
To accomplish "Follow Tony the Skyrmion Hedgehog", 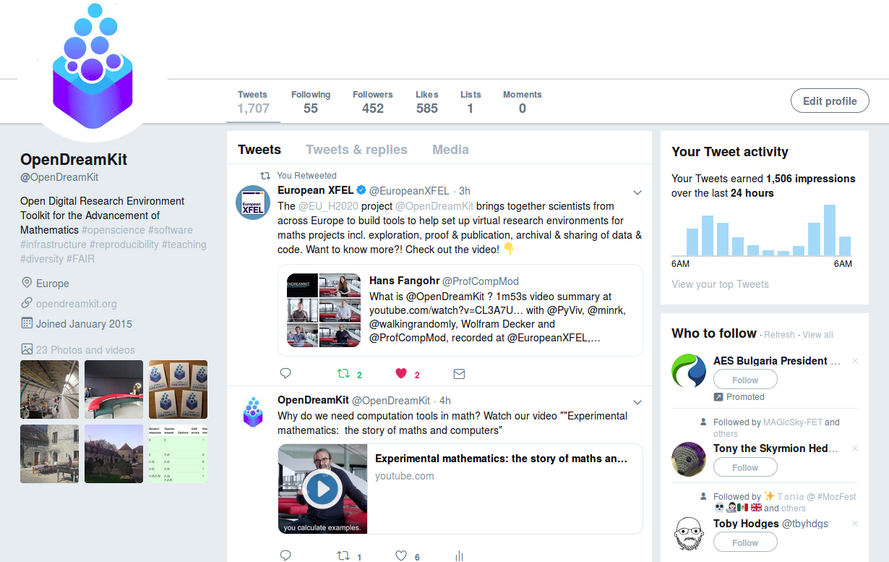I will pyautogui.click(x=745, y=468).
